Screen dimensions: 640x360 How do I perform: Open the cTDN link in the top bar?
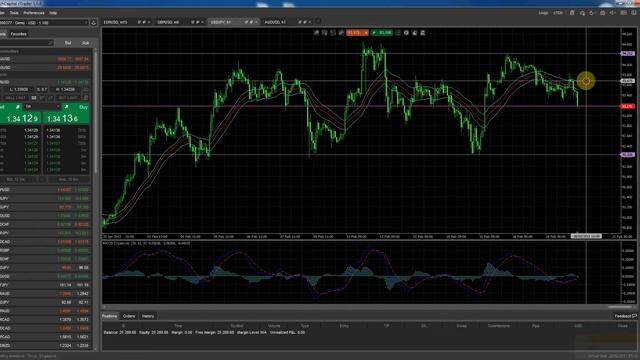pos(558,13)
